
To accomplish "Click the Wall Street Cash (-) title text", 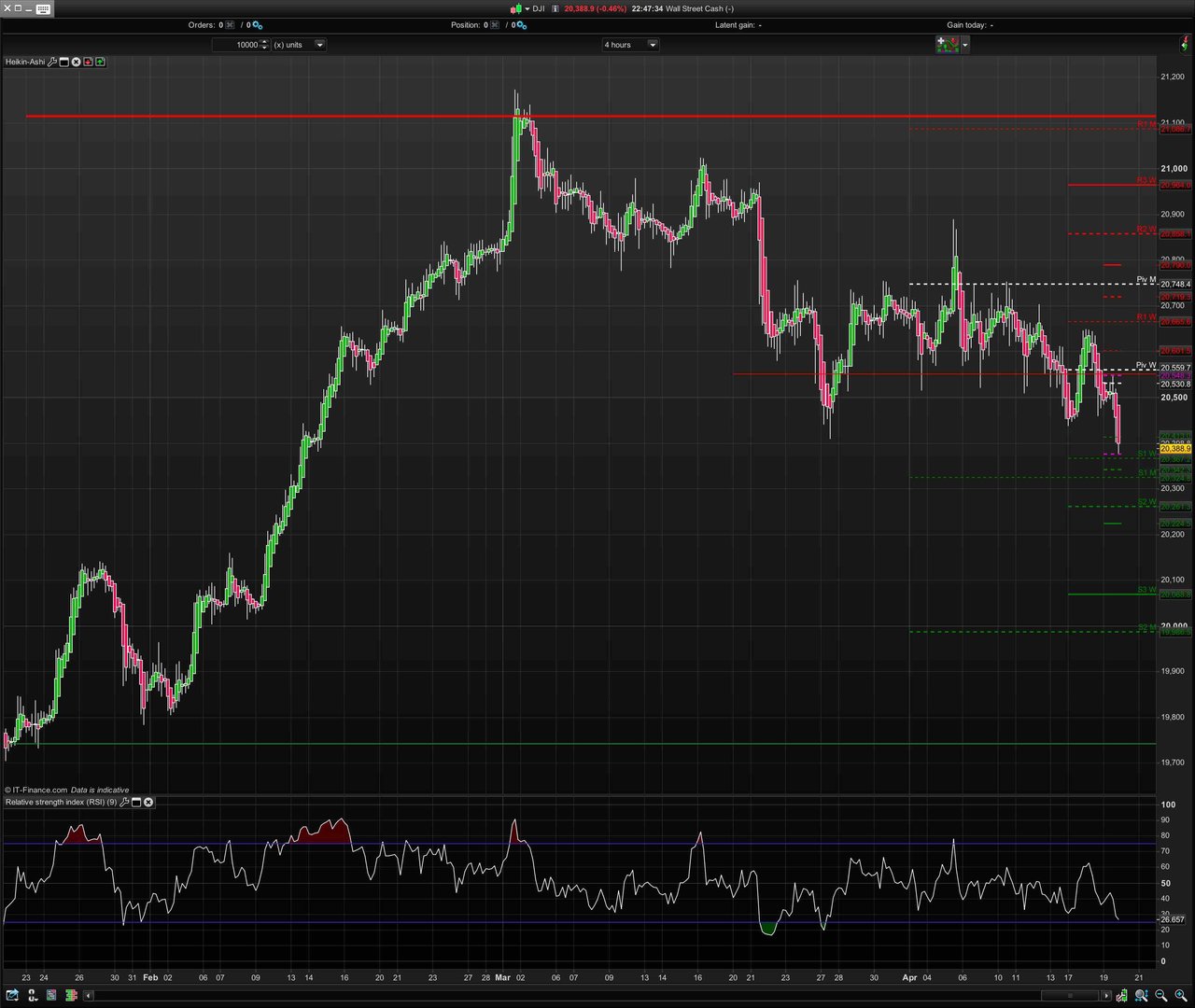I will [x=699, y=8].
